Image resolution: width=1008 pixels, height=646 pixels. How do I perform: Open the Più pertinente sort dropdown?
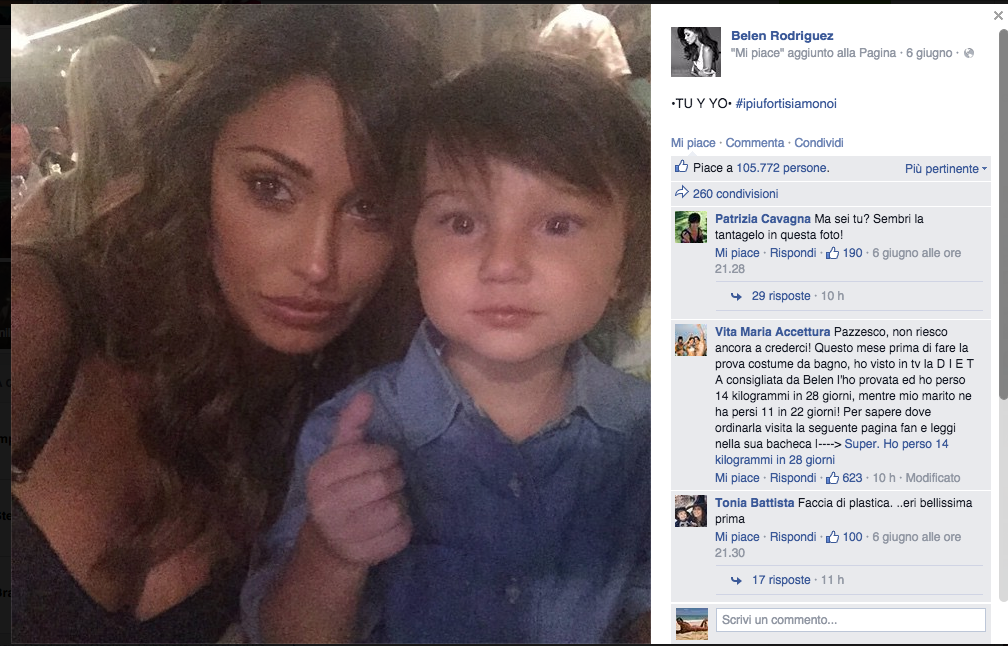[945, 169]
